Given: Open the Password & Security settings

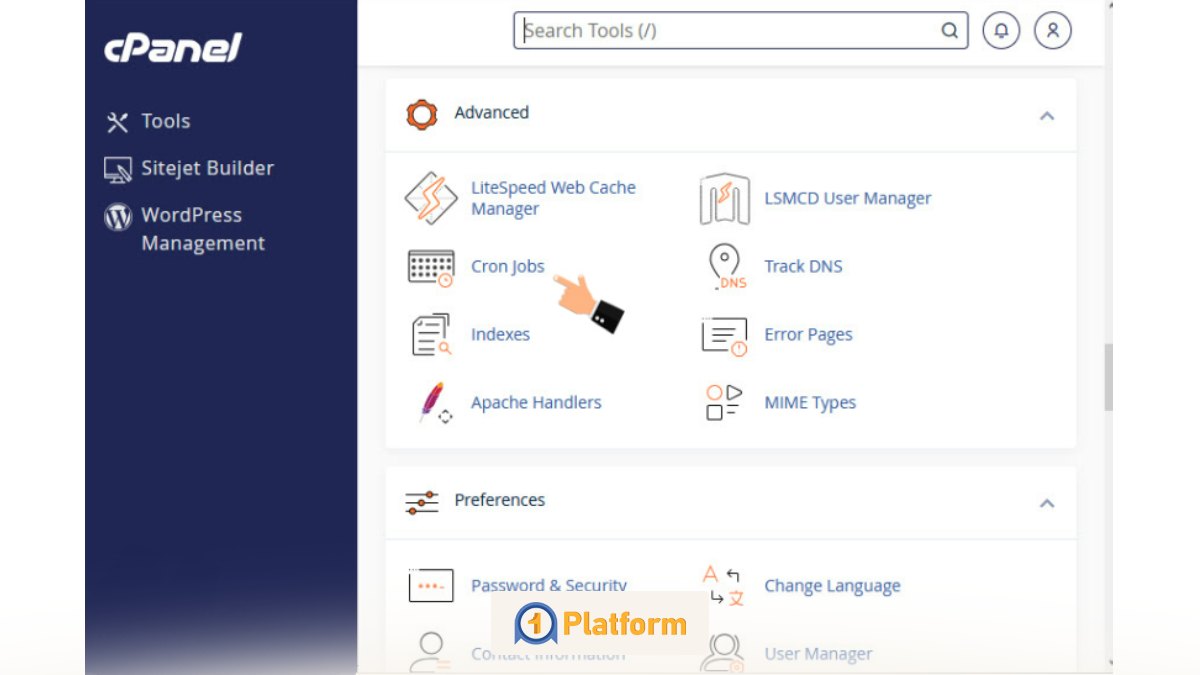Looking at the screenshot, I should point(548,585).
